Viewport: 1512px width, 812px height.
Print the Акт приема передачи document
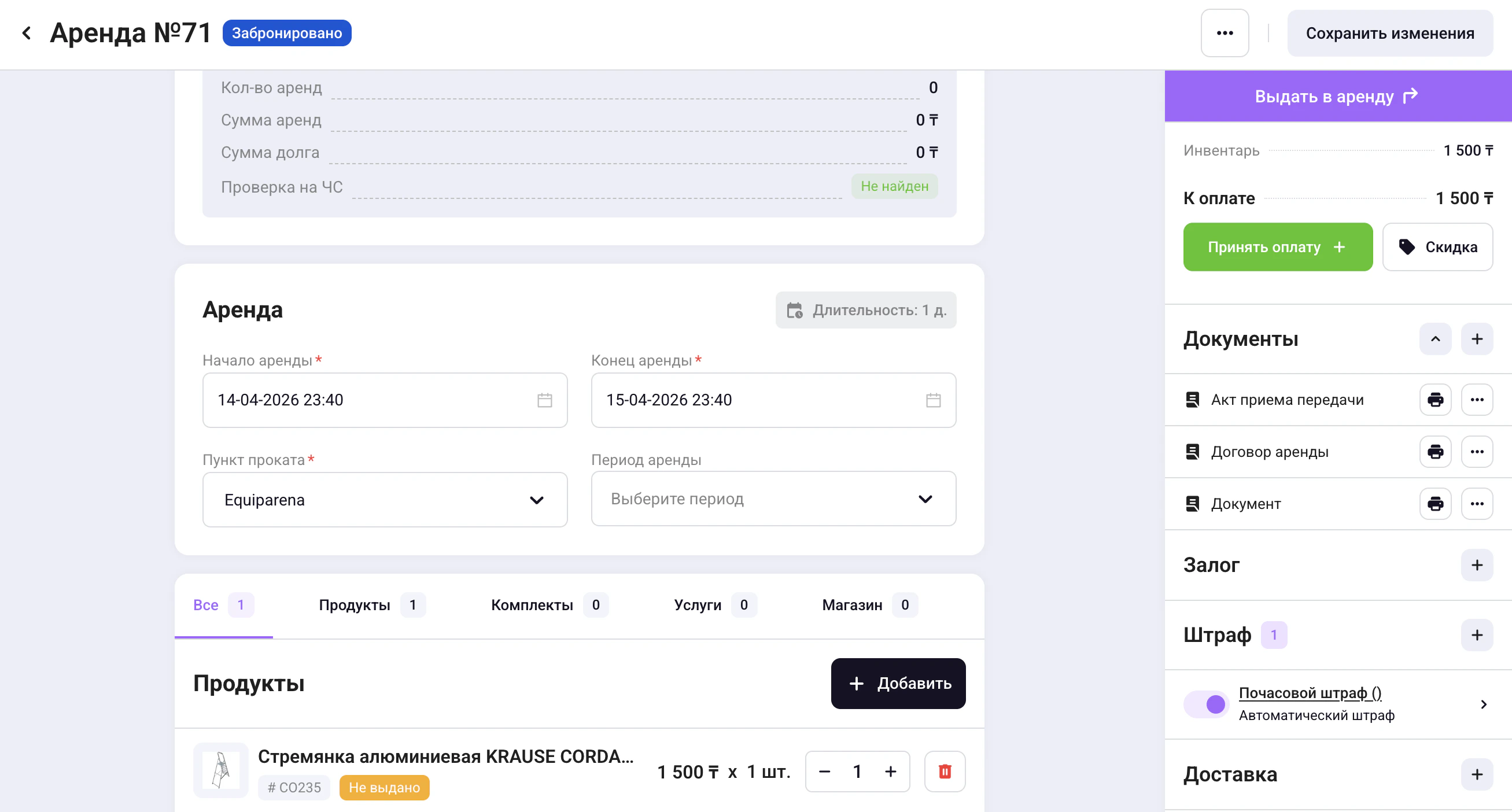pos(1435,400)
